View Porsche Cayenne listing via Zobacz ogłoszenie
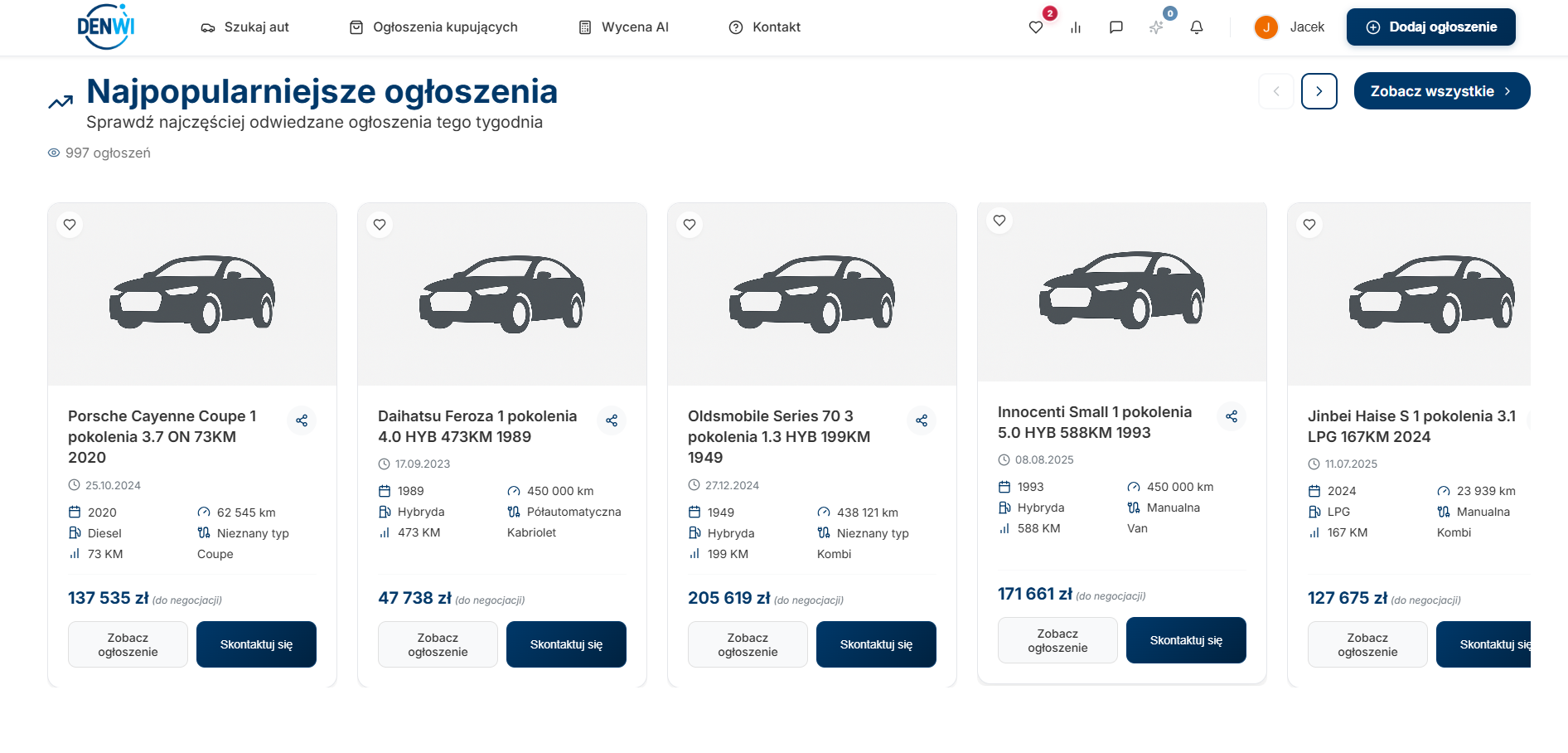Image resolution: width=1568 pixels, height=753 pixels. [128, 644]
